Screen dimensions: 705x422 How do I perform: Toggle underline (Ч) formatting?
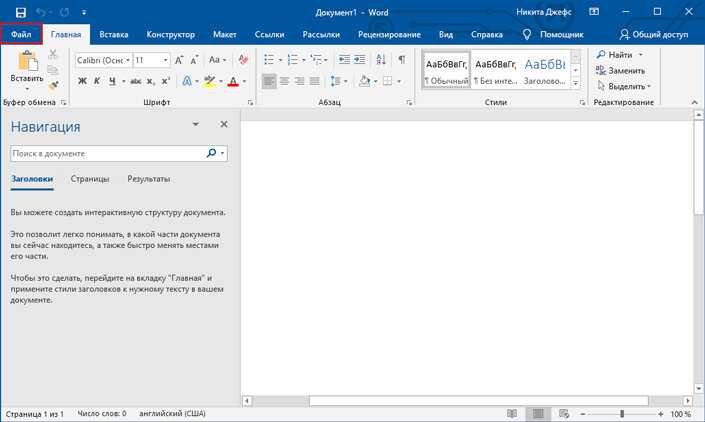click(x=112, y=81)
